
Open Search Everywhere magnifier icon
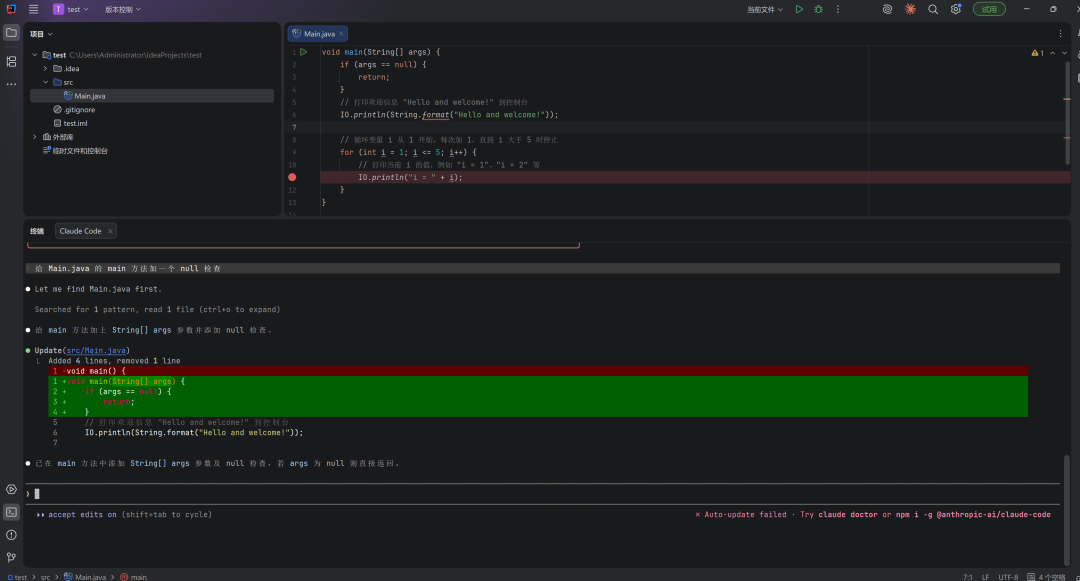(x=933, y=9)
